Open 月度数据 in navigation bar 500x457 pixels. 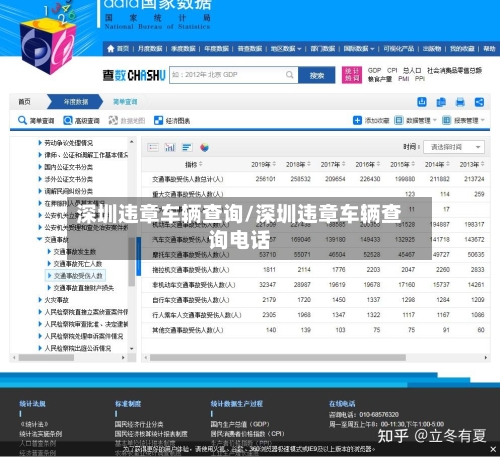(x=150, y=49)
